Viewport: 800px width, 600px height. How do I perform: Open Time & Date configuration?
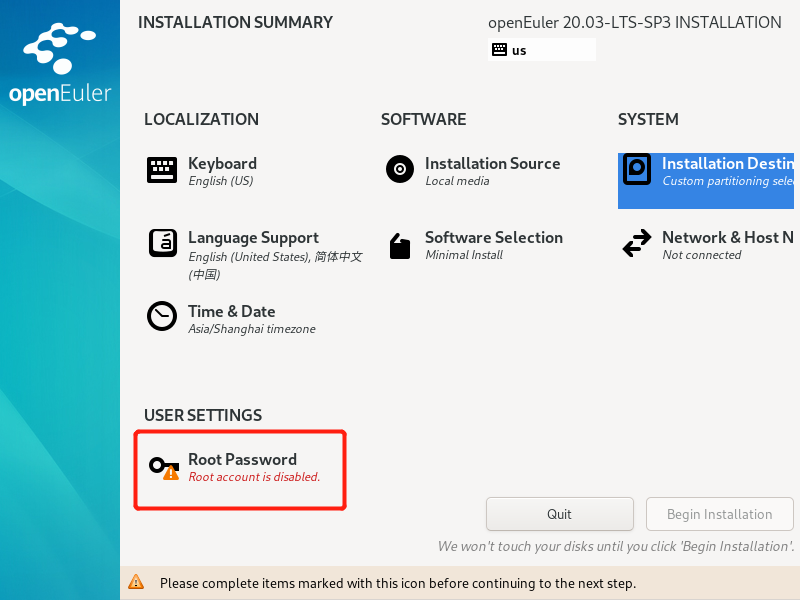point(232,311)
